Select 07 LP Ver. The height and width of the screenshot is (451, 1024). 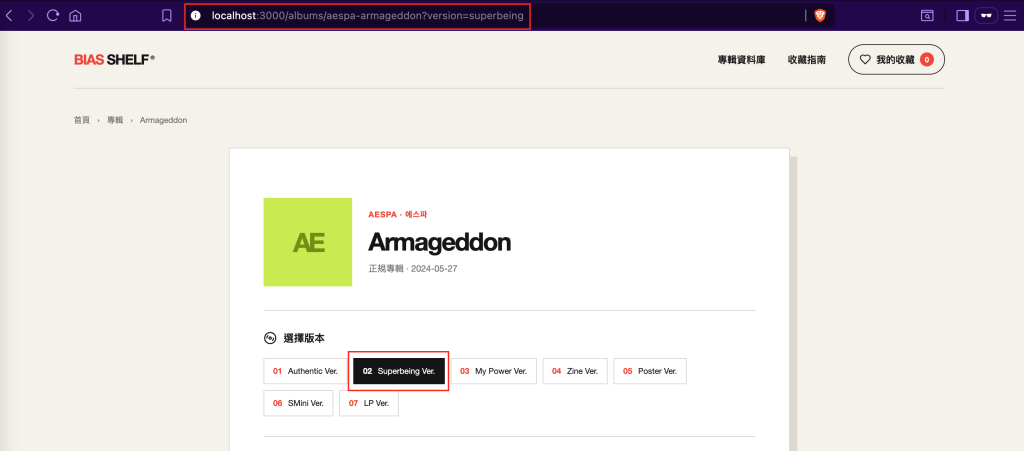tap(369, 403)
